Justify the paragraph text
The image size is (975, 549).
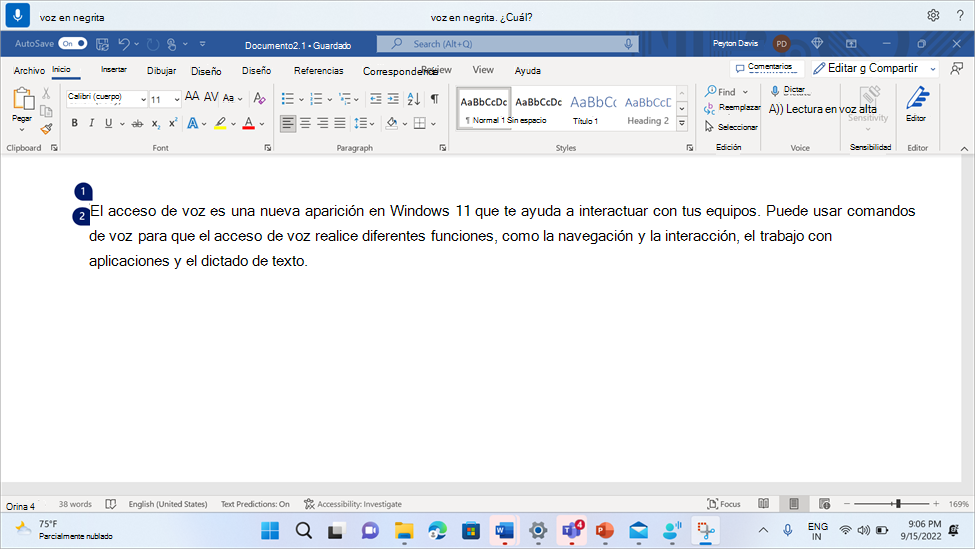tap(340, 123)
